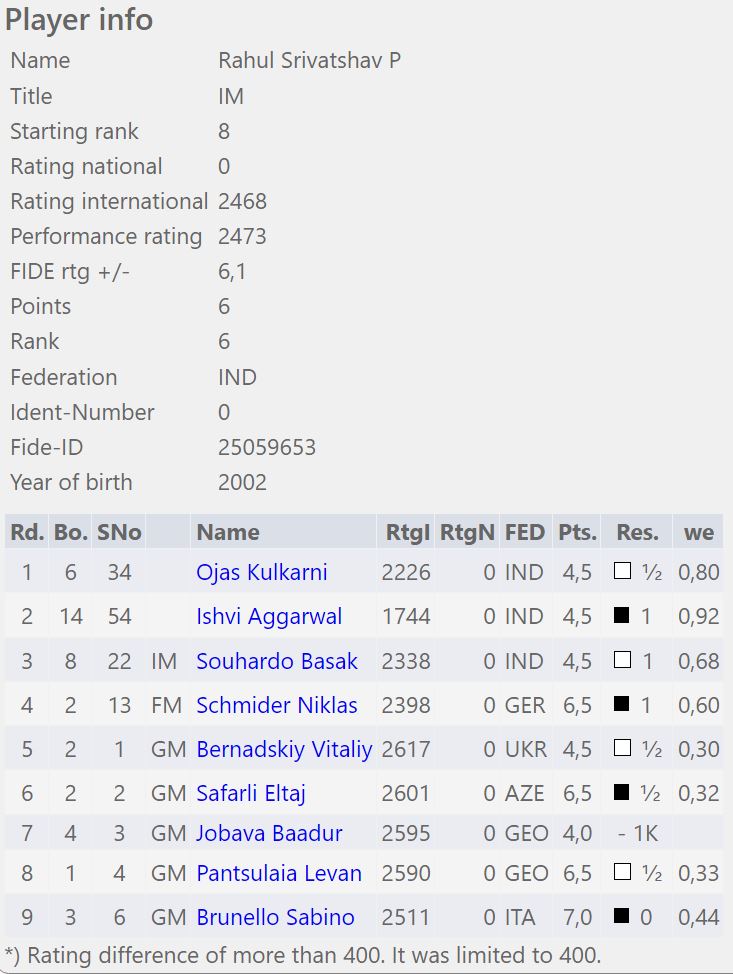
Task: Select Safarli Eltaj opponent link
Action: point(251,793)
